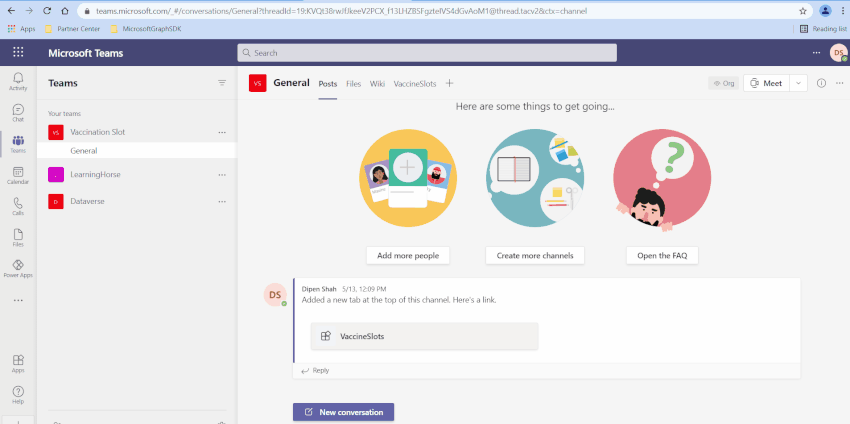Open the app launcher waffle grid

click(x=18, y=53)
